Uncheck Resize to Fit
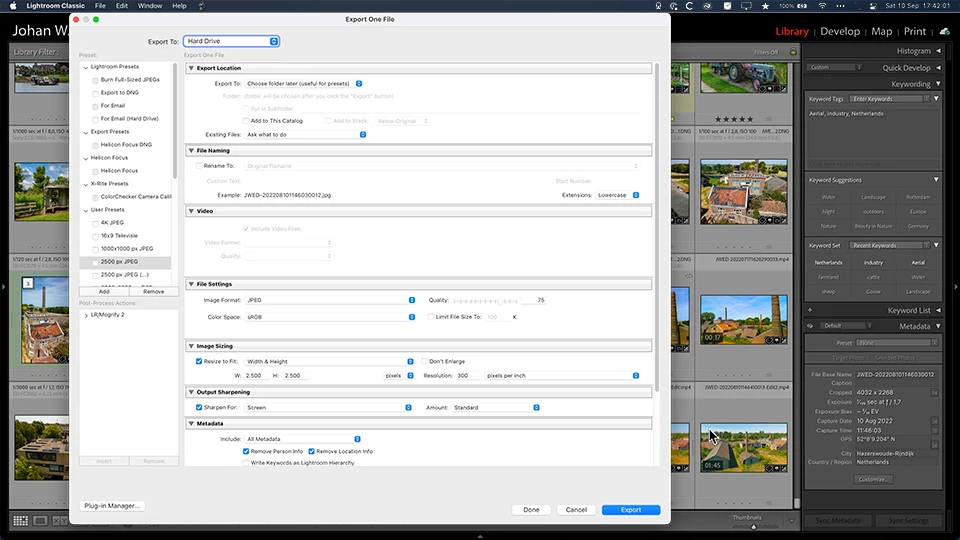Viewport: 960px width, 540px height. pos(199,361)
